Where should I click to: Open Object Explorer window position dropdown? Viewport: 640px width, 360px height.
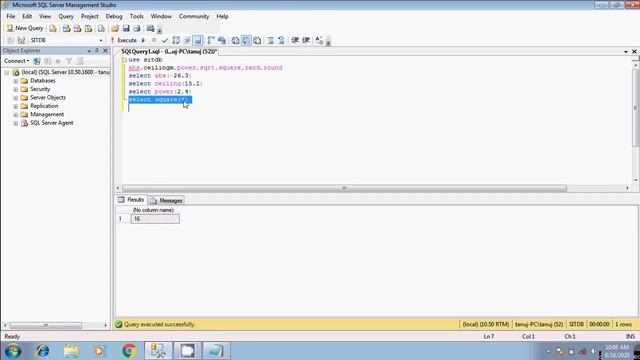coord(89,51)
